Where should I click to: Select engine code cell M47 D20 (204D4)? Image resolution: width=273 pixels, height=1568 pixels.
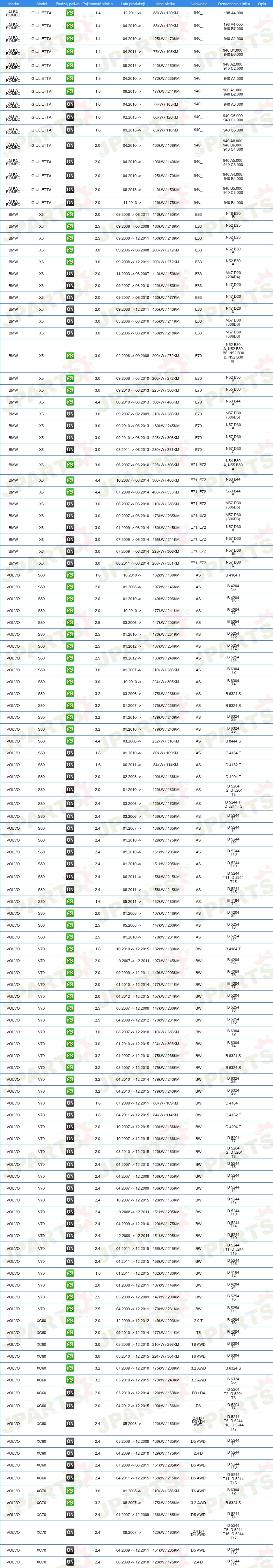pyautogui.click(x=234, y=275)
